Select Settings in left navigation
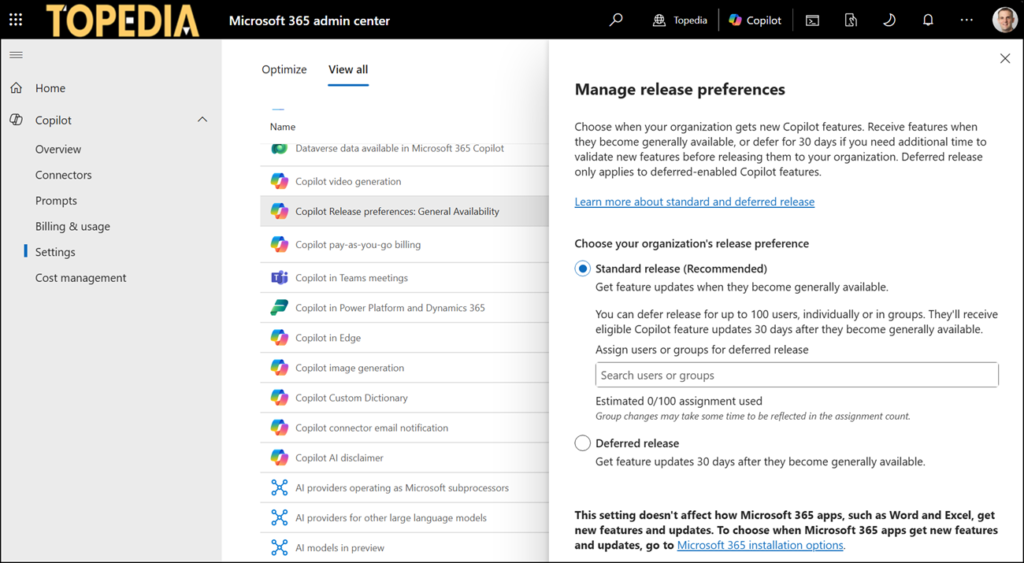The height and width of the screenshot is (563, 1024). tap(55, 251)
